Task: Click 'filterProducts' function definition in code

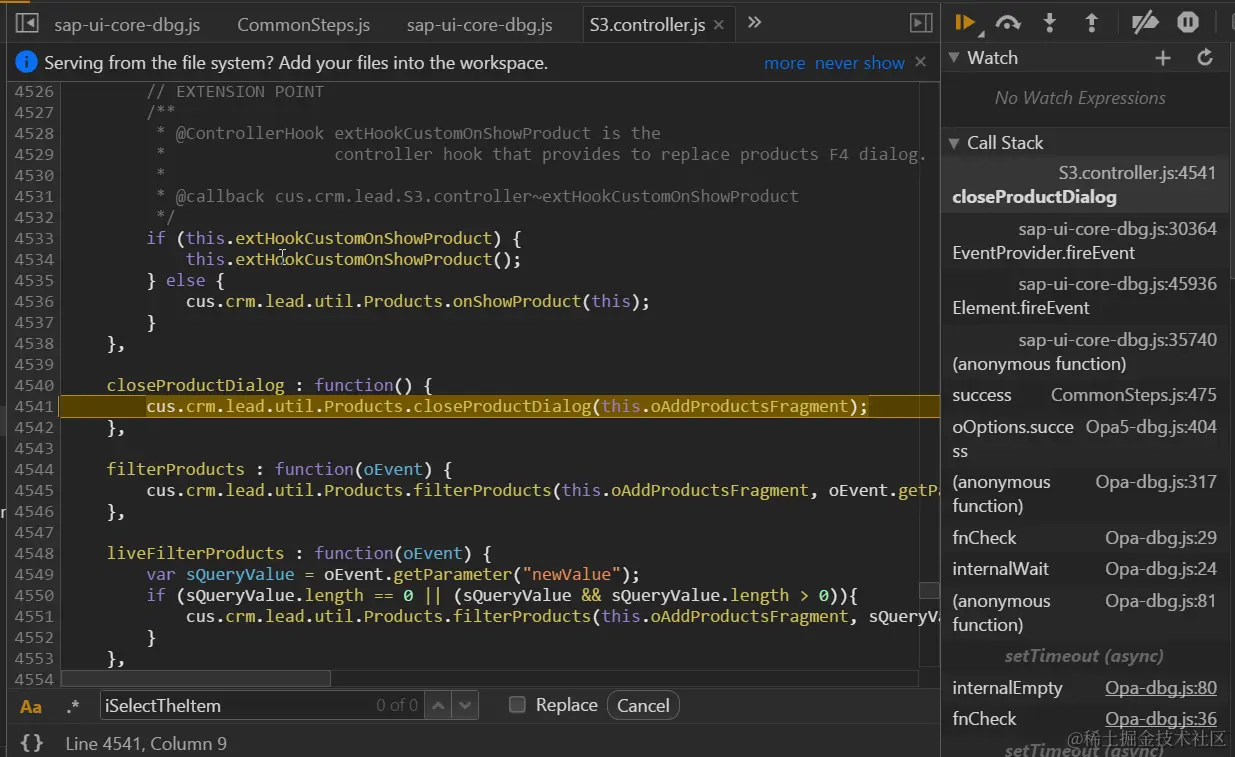Action: pos(176,469)
